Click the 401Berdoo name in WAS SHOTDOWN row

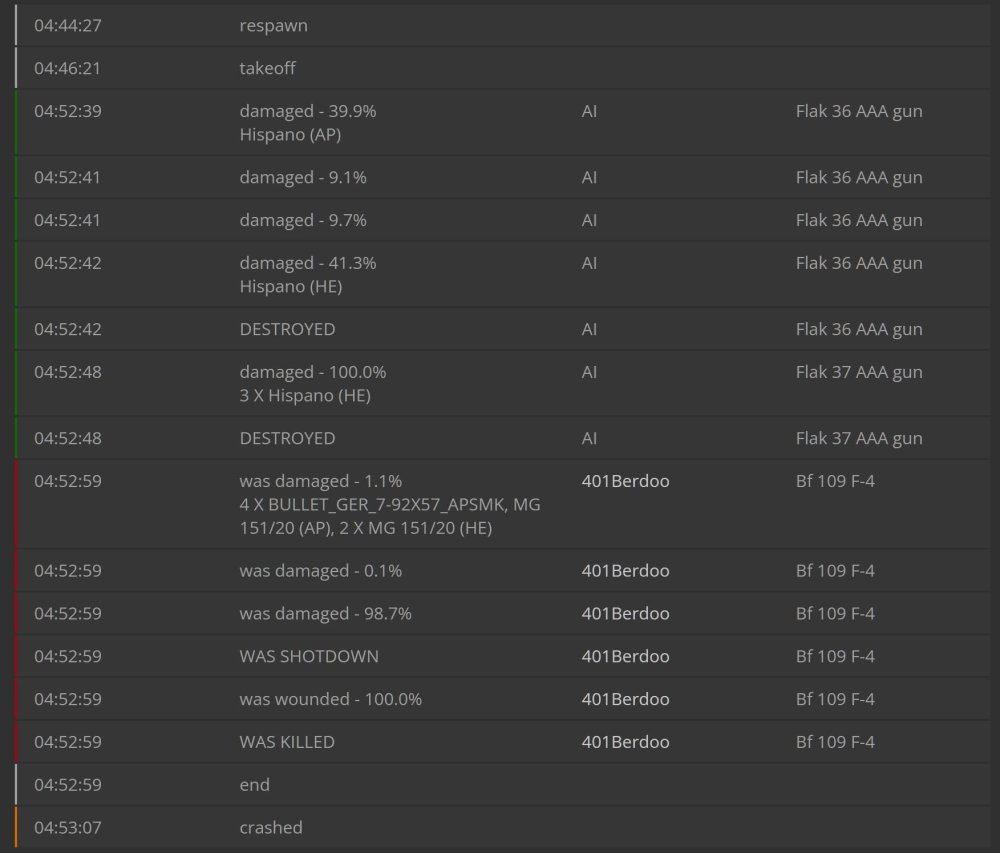(x=625, y=657)
